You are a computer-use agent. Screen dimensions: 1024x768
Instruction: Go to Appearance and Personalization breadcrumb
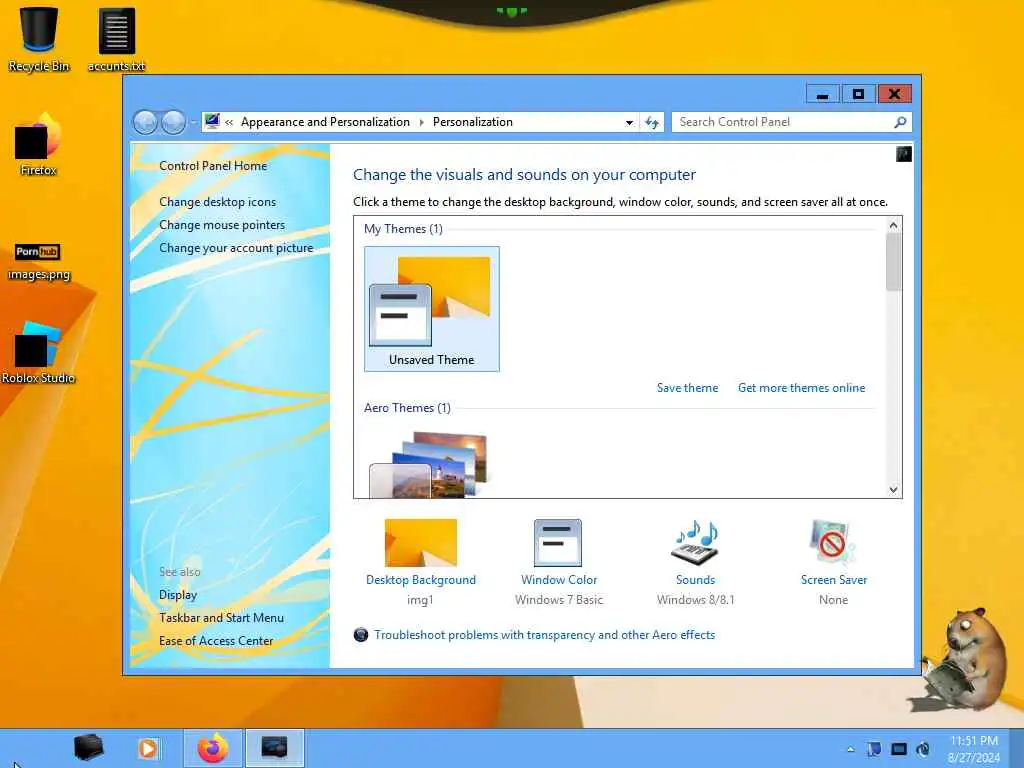tap(325, 122)
